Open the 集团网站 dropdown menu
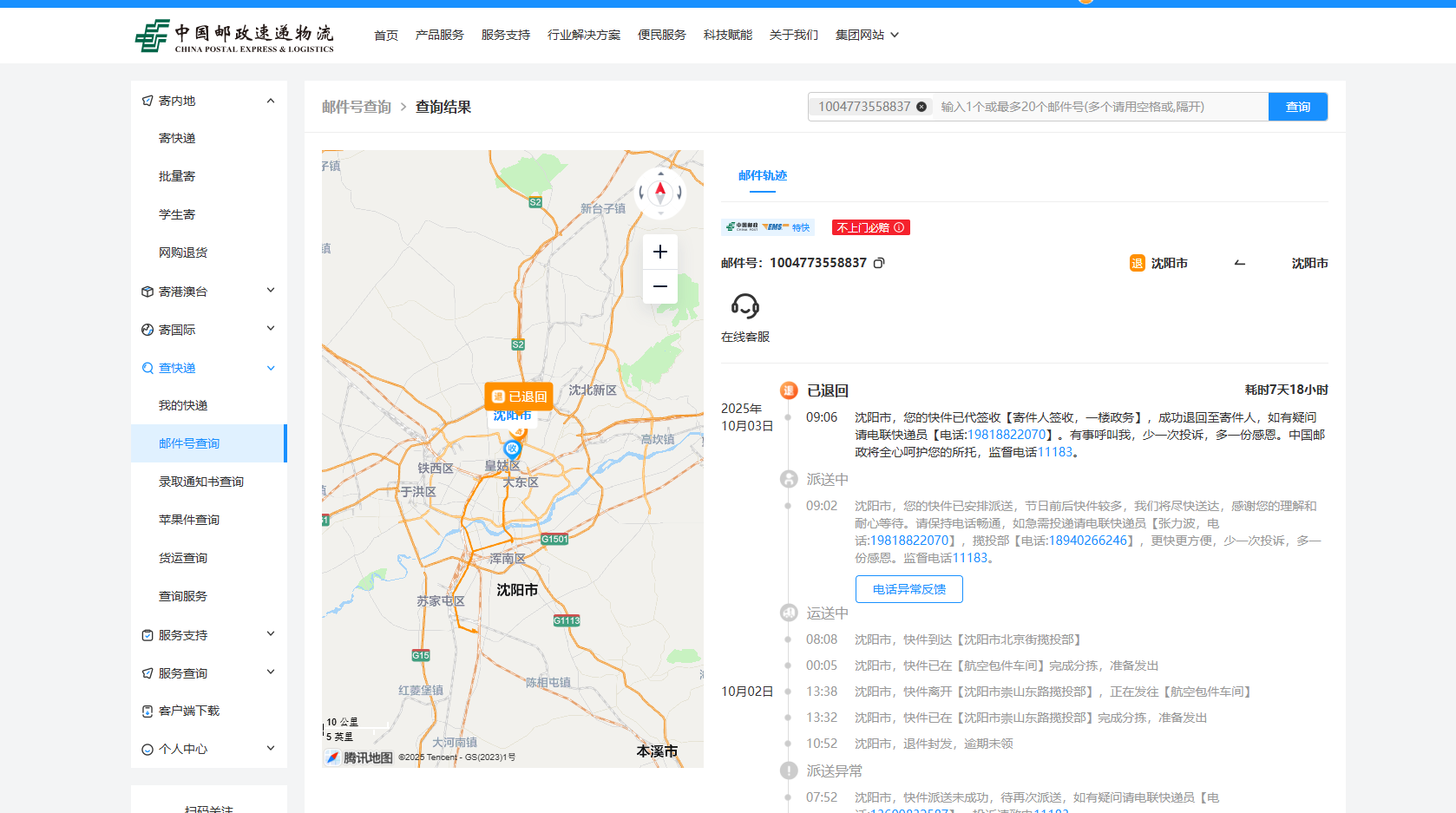The height and width of the screenshot is (813, 1456). (867, 35)
